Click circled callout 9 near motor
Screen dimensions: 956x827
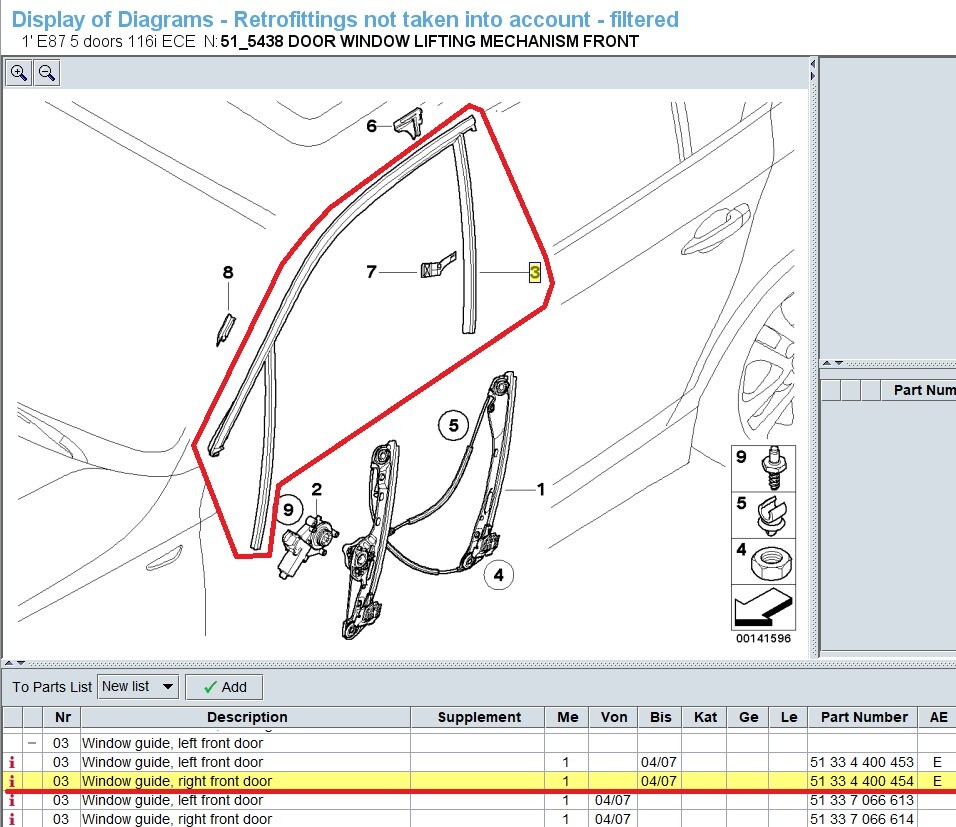(288, 510)
